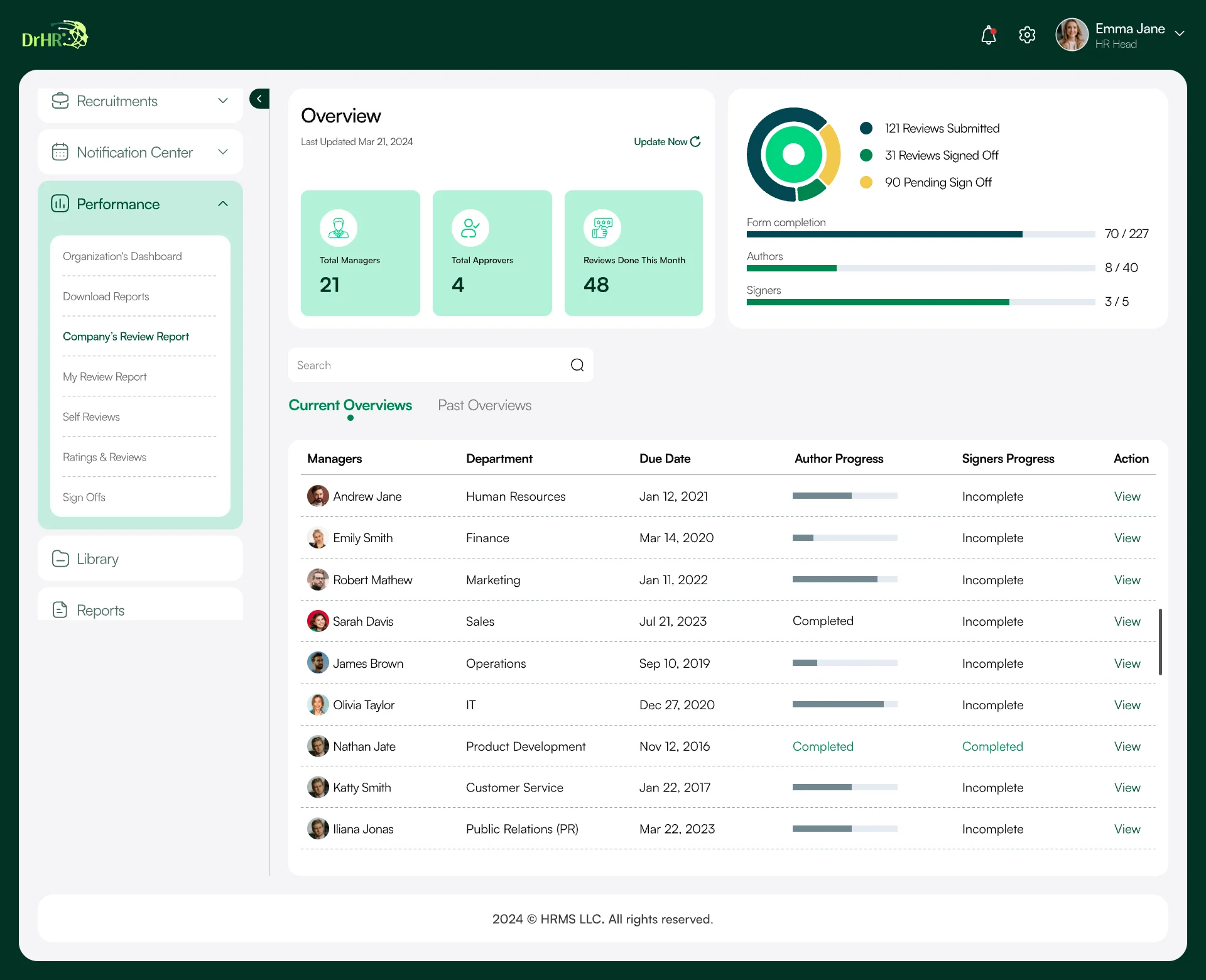
Task: Click the Recruitments briefcase icon
Action: 60,101
